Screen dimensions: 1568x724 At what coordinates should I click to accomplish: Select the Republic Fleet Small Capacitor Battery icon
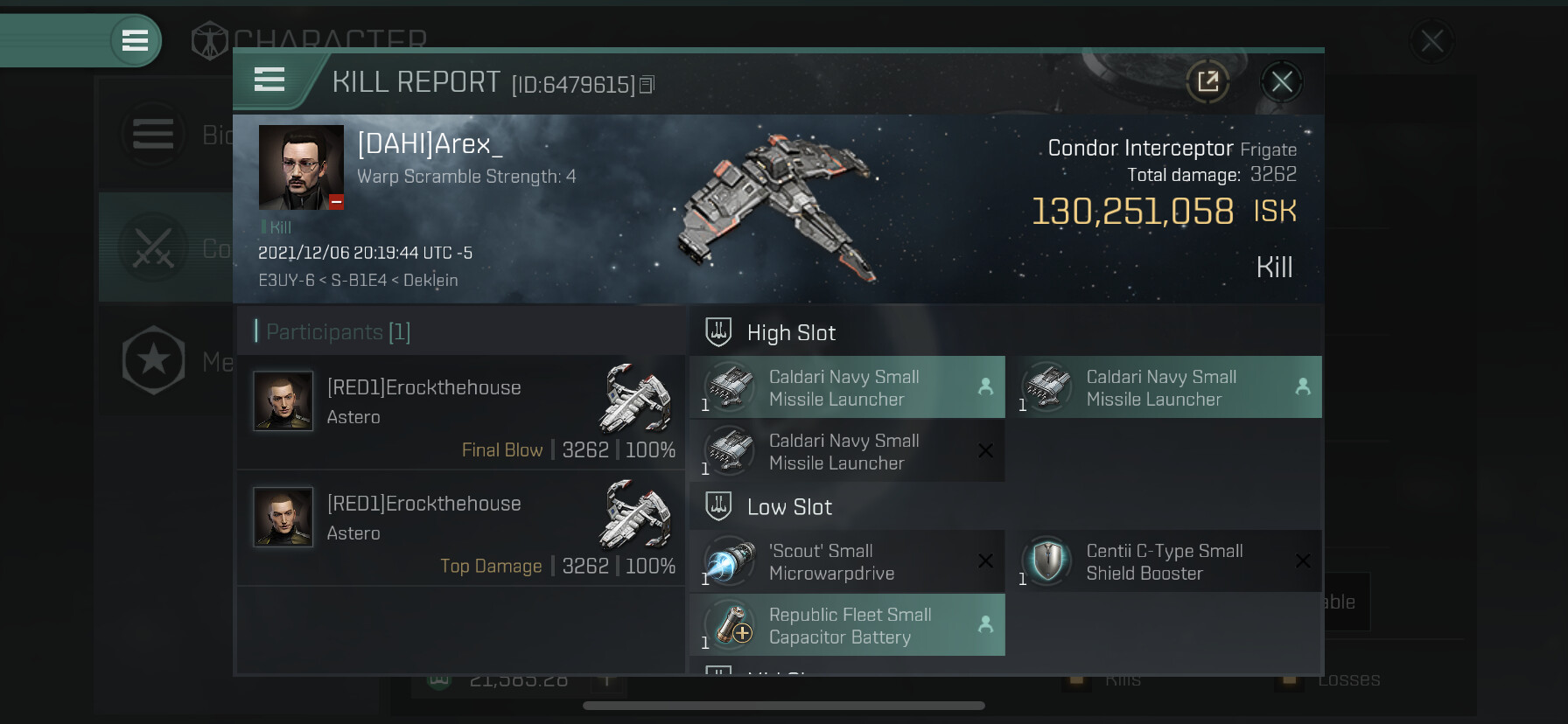pos(730,625)
